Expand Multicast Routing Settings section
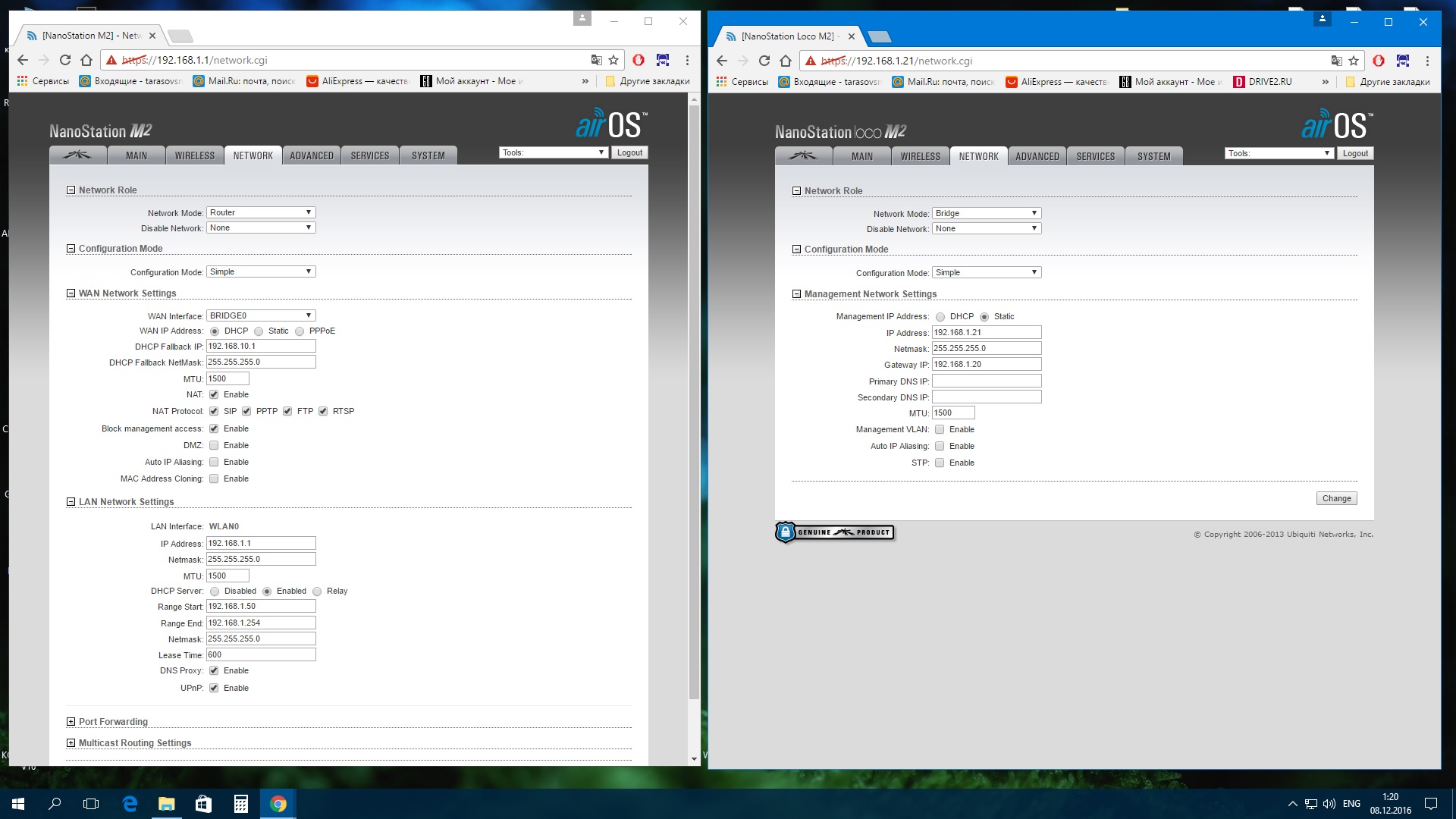 click(x=71, y=743)
